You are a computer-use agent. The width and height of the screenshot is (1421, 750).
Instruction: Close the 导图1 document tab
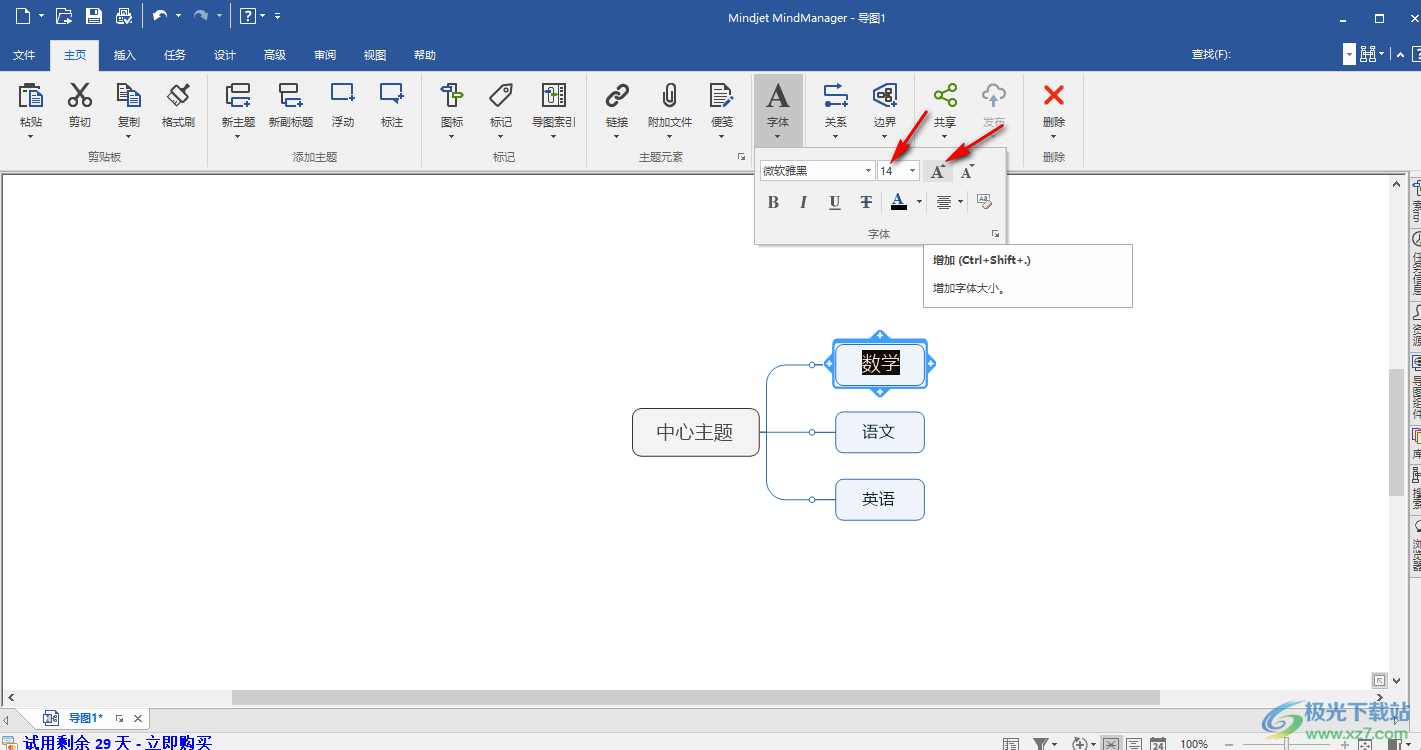138,718
